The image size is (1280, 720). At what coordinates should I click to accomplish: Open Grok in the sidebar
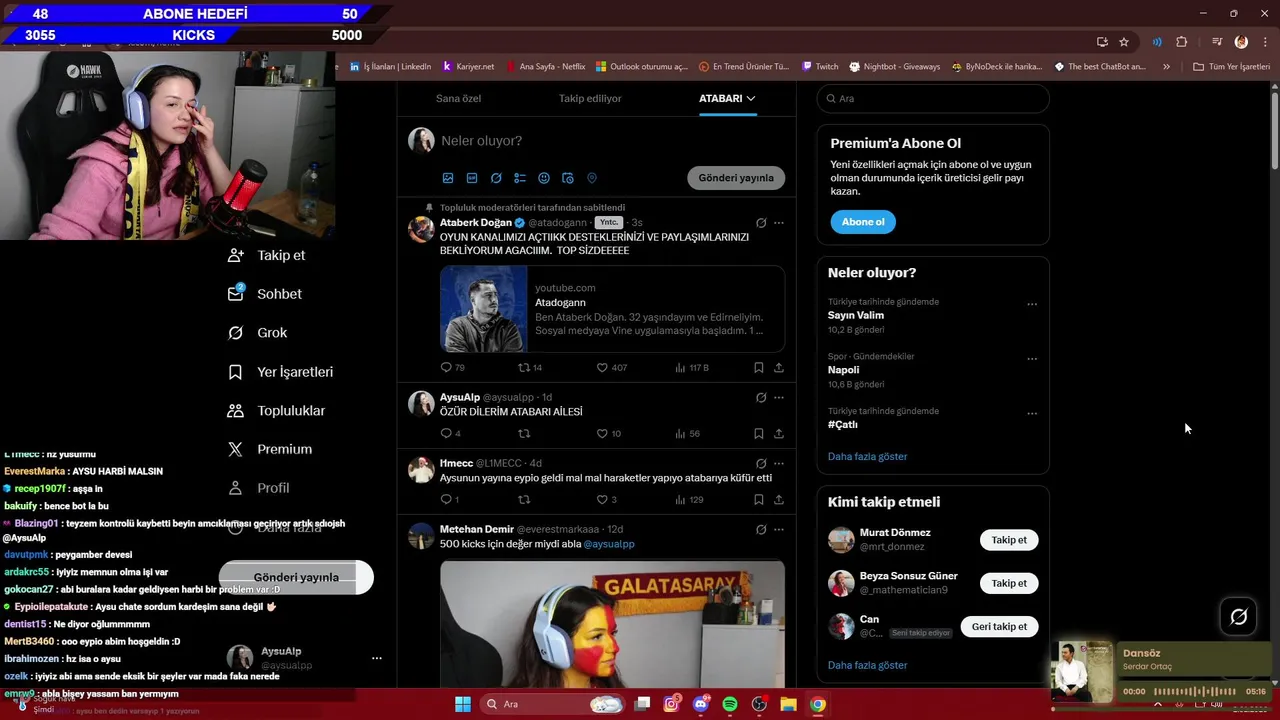pos(257,333)
